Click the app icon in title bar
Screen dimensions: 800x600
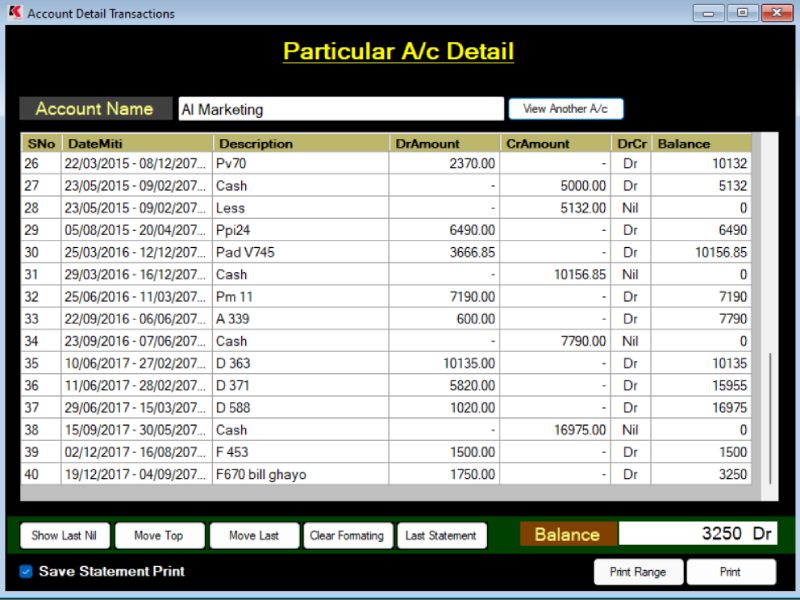tap(13, 13)
